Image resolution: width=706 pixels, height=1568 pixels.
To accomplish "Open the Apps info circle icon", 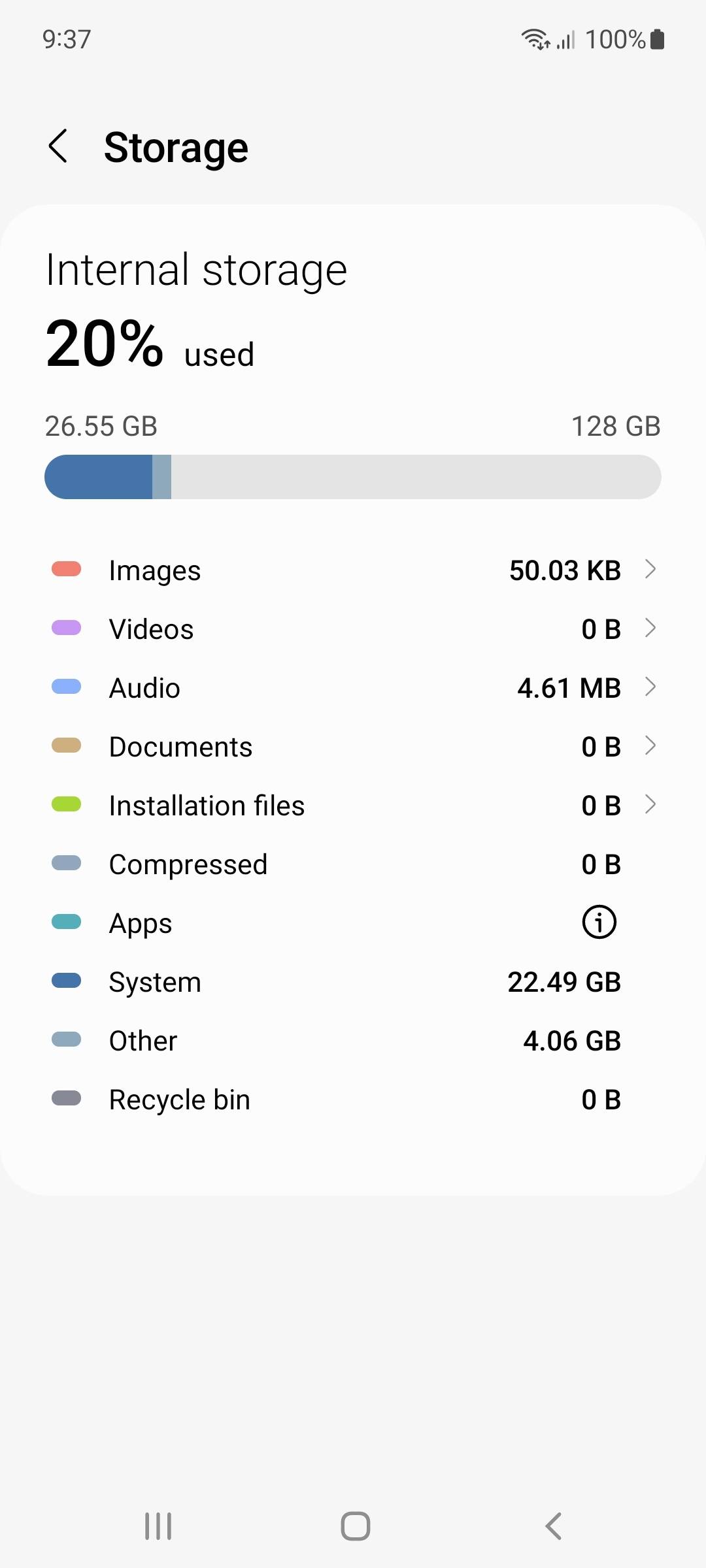I will click(x=599, y=922).
